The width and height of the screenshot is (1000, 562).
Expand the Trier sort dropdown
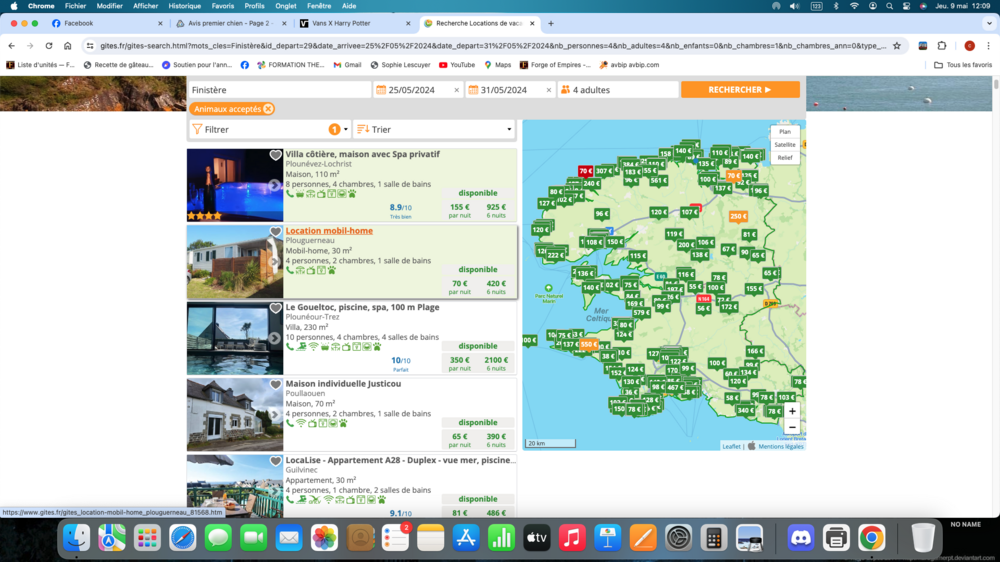[434, 129]
